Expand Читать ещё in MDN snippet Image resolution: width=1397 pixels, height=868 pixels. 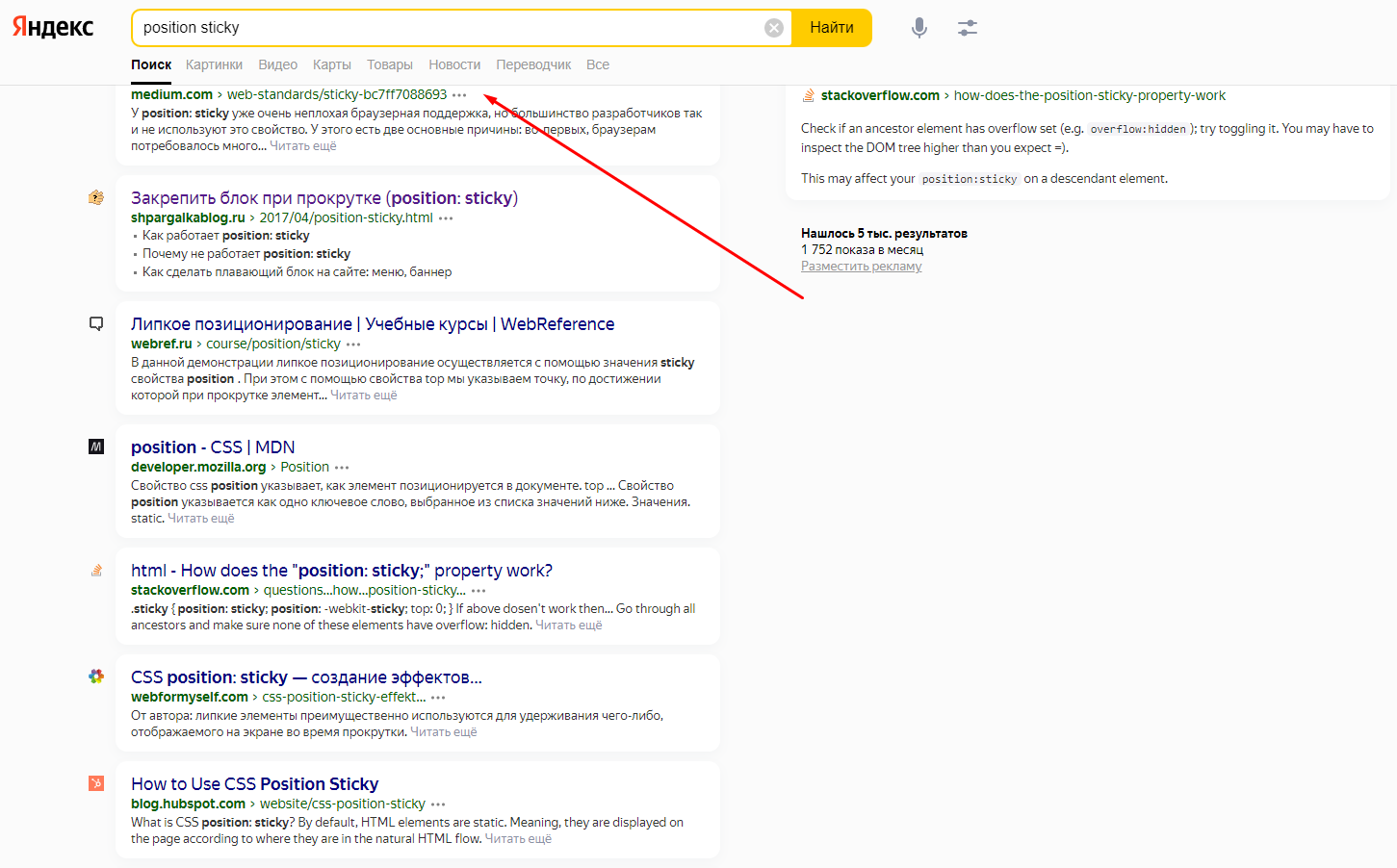[201, 519]
